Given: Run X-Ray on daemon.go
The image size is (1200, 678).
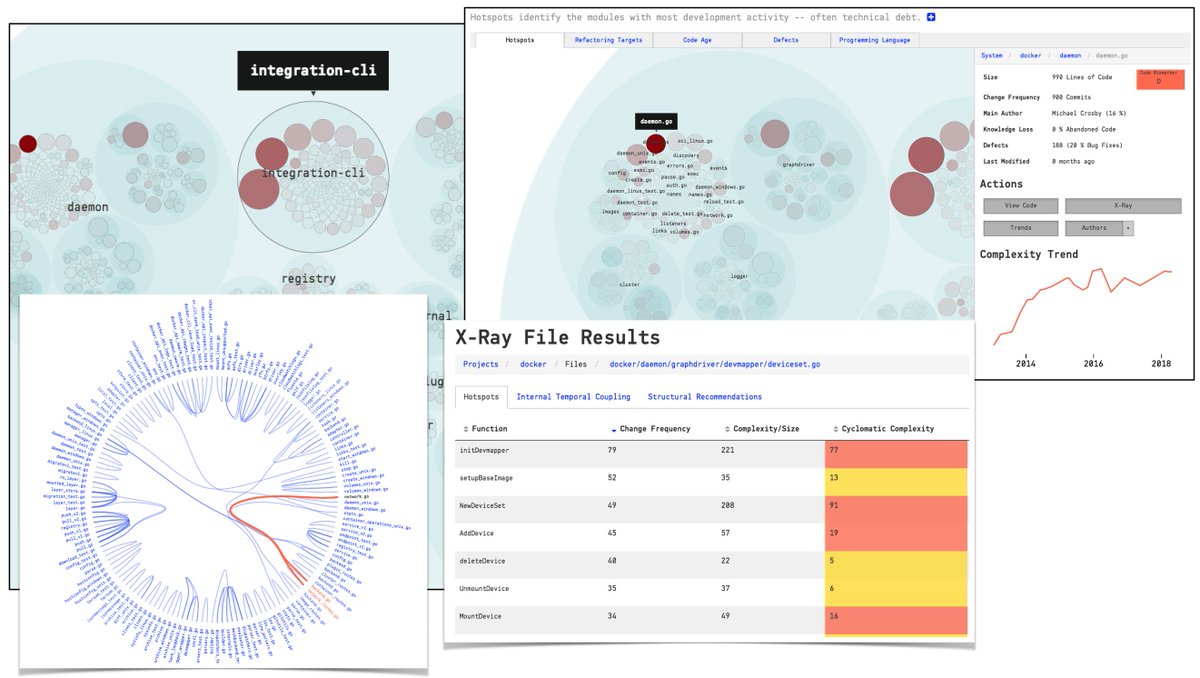Looking at the screenshot, I should tap(1123, 206).
